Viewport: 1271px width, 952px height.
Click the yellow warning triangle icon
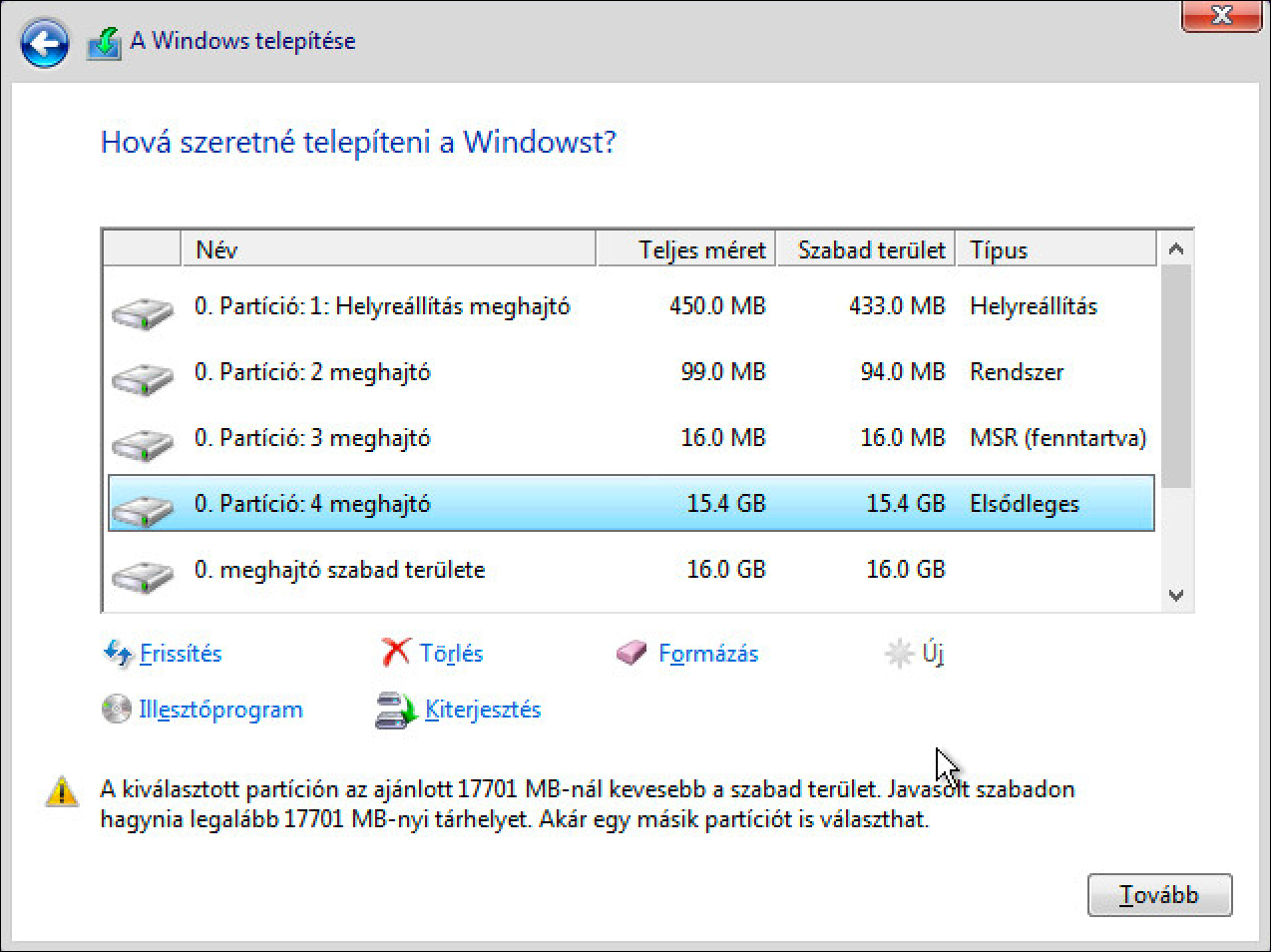[62, 791]
